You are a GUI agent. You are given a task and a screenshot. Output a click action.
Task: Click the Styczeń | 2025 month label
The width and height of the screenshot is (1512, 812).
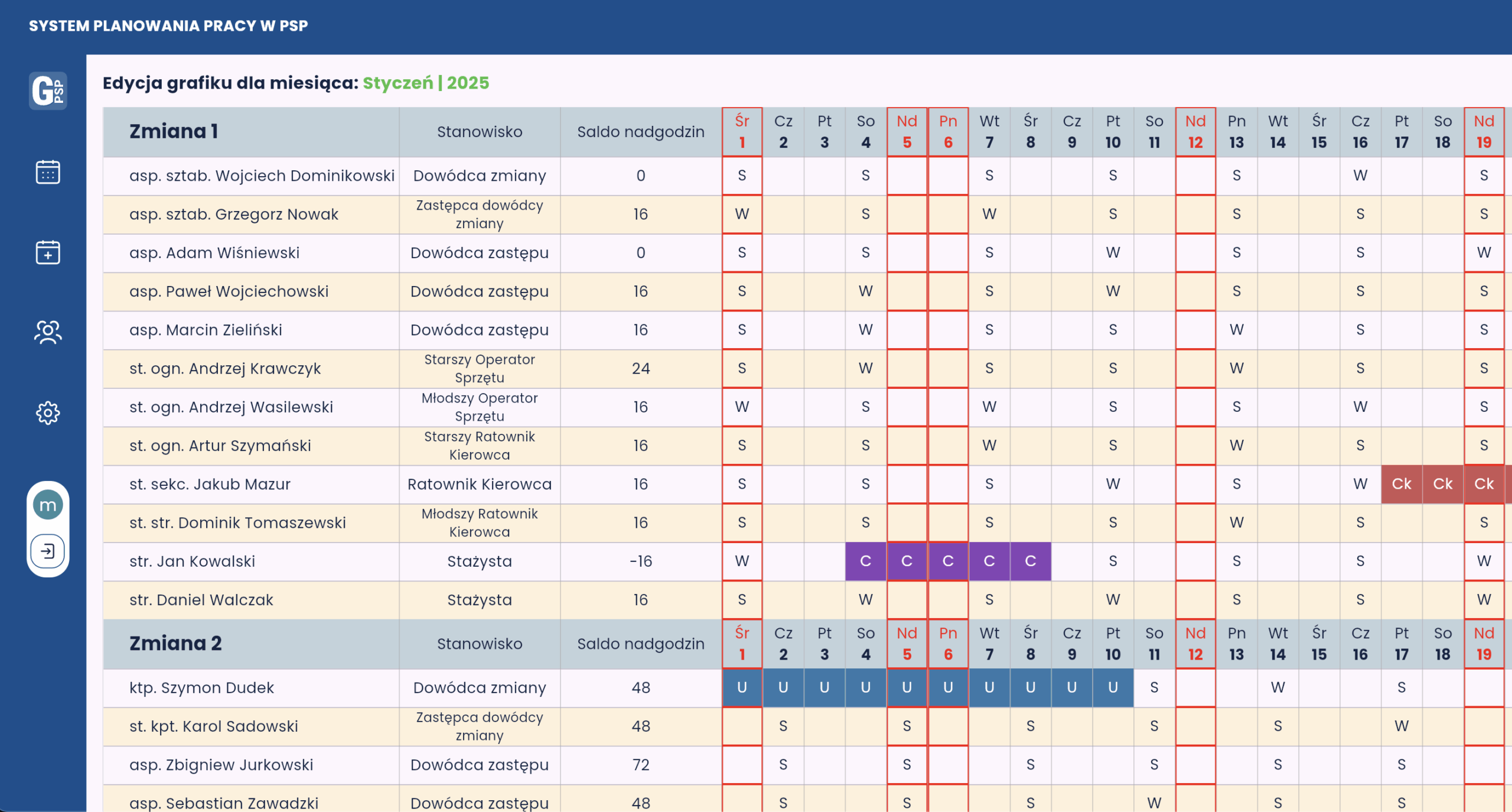pyautogui.click(x=426, y=83)
